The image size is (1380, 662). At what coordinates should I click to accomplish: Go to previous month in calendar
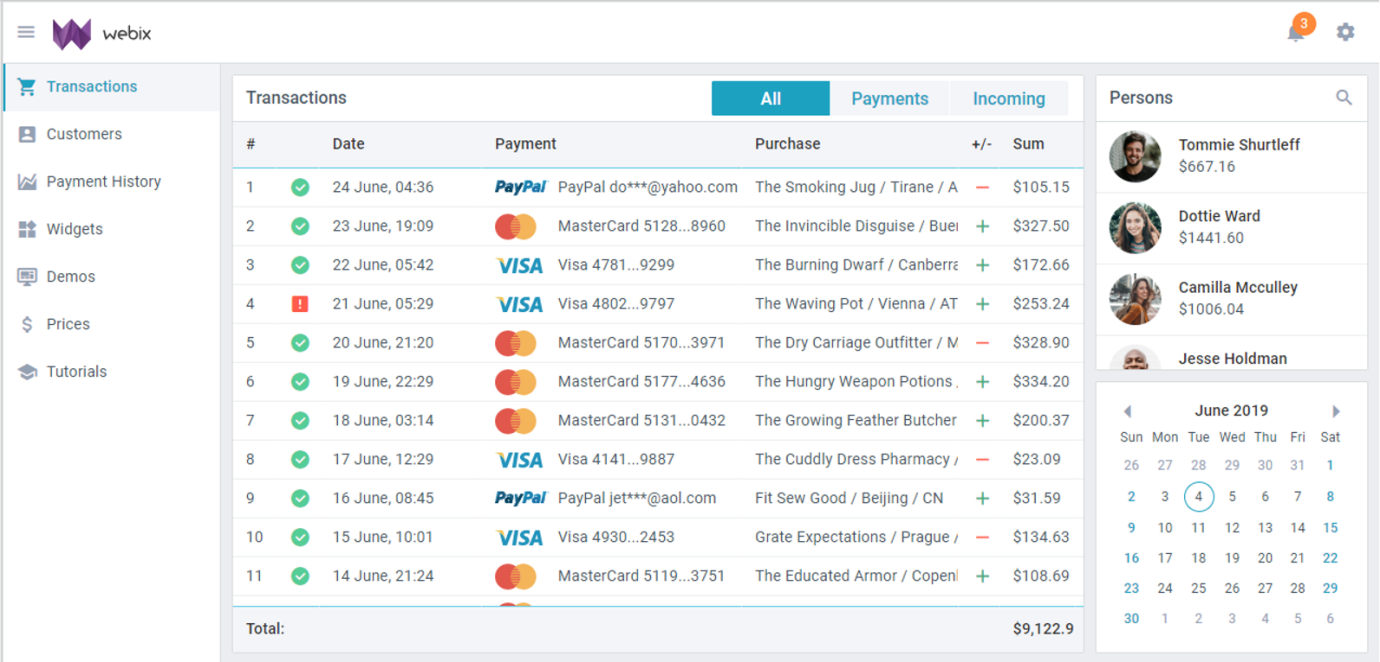pyautogui.click(x=1127, y=411)
